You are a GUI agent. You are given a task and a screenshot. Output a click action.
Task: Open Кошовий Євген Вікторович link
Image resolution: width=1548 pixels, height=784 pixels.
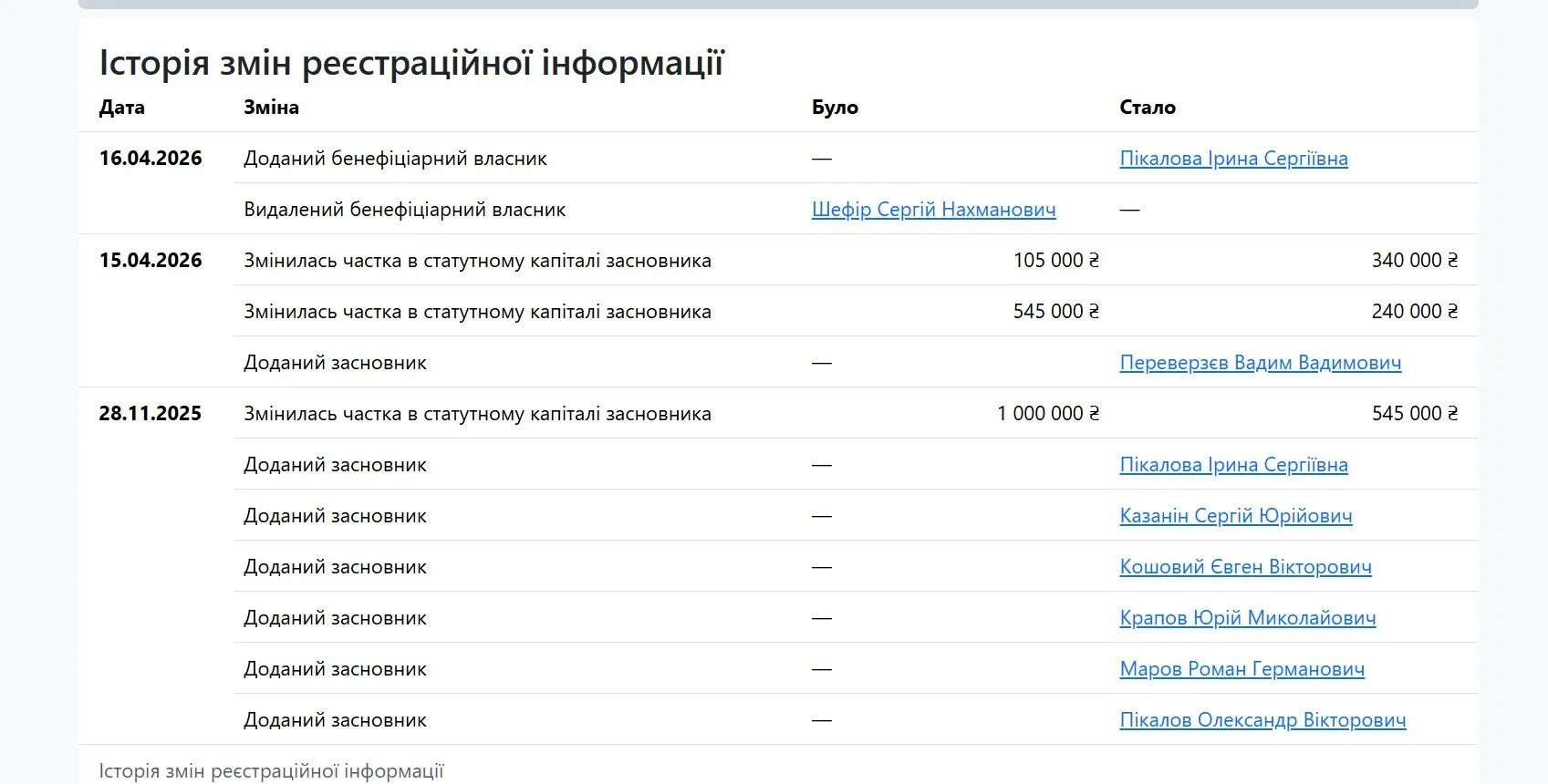[x=1245, y=567]
